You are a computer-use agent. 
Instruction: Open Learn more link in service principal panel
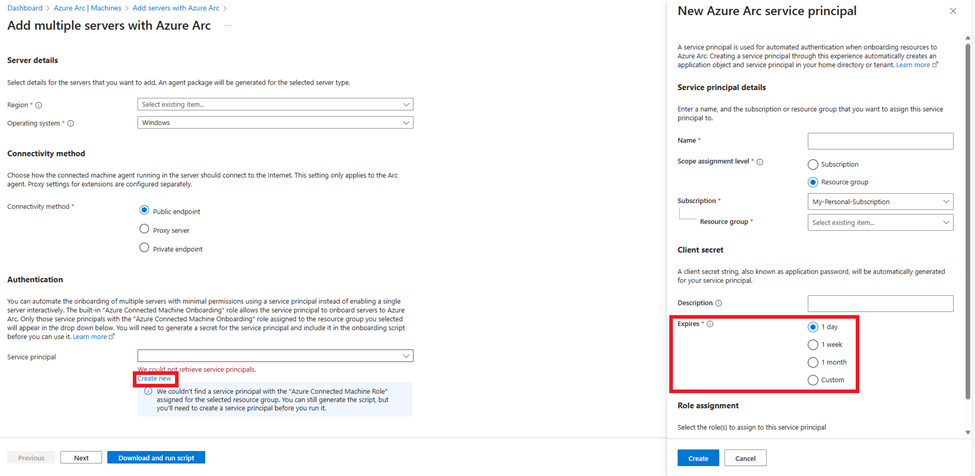(917, 65)
